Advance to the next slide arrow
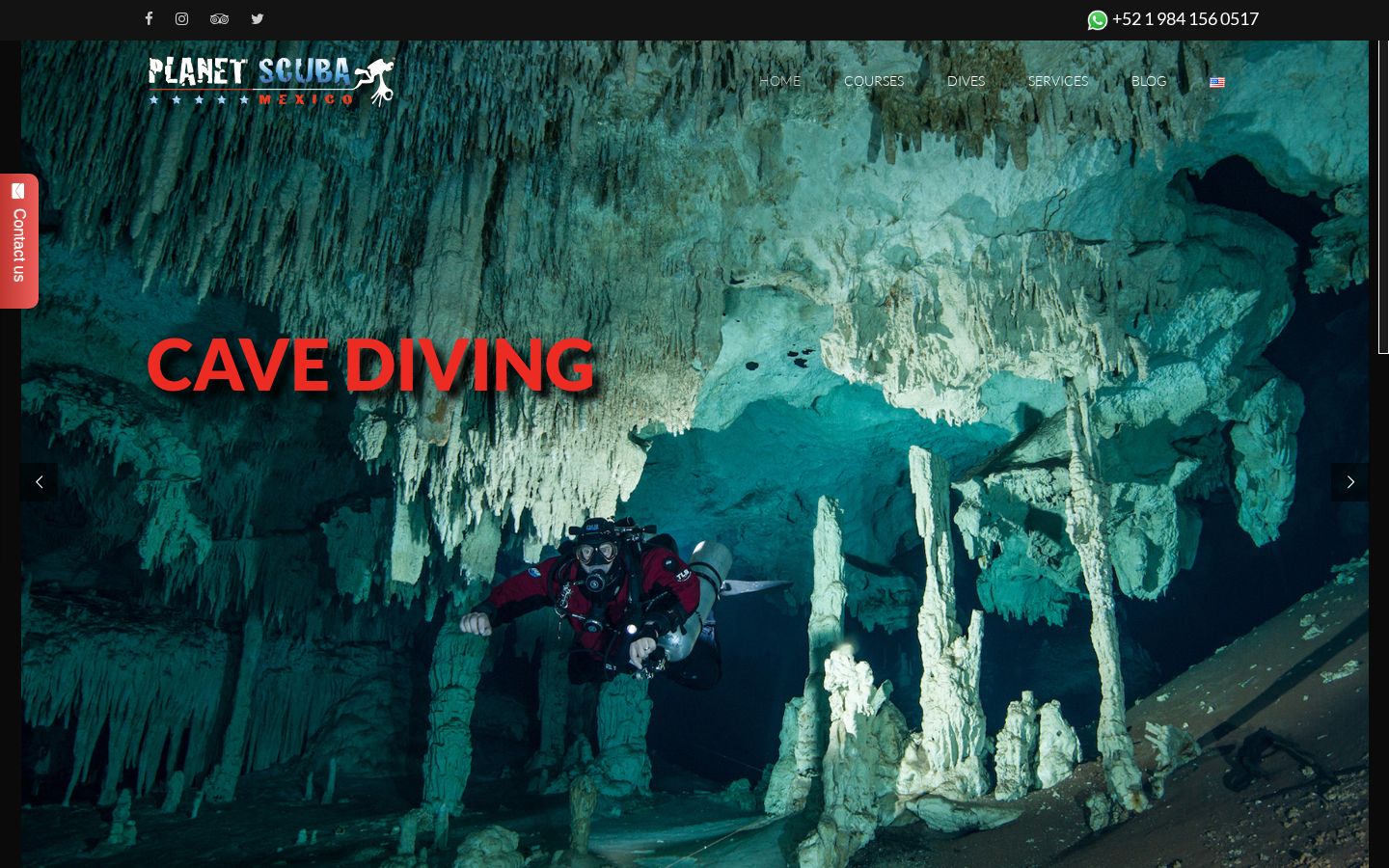This screenshot has height=868, width=1389. tap(1349, 482)
